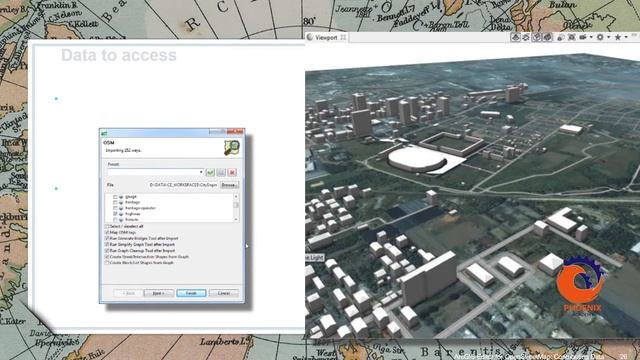
Task: Open the camera dropdown arrow in Viewport
Action: [x=591, y=37]
